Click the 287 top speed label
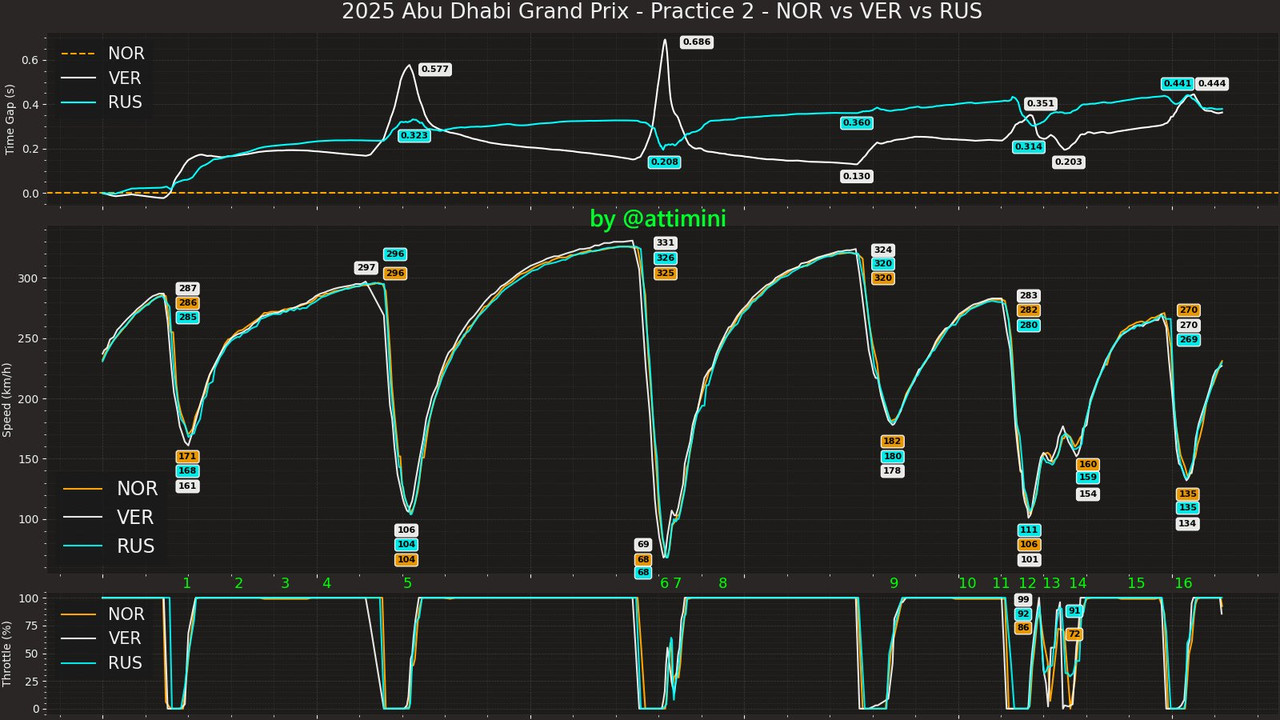 [188, 288]
